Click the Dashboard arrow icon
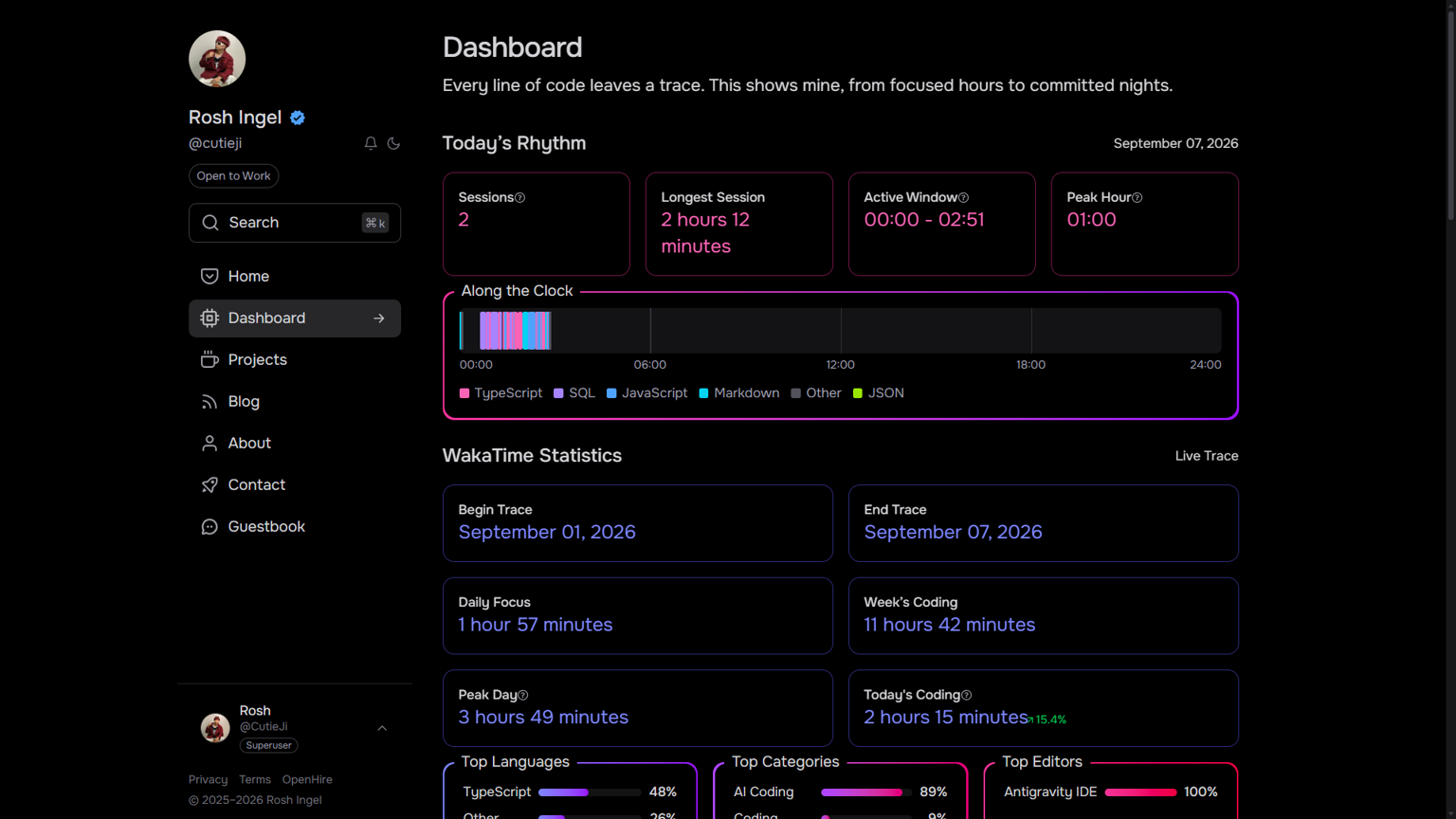Viewport: 1456px width, 819px height. point(379,318)
